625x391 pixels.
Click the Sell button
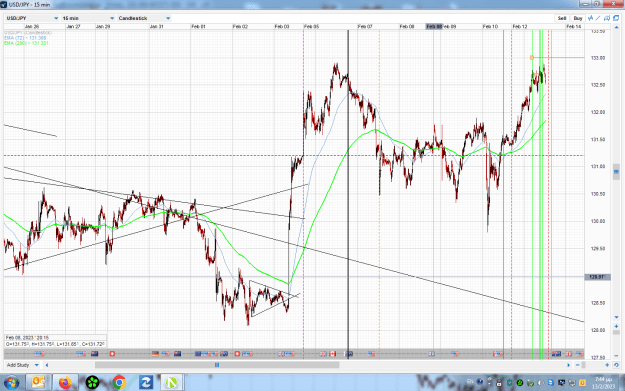point(562,18)
